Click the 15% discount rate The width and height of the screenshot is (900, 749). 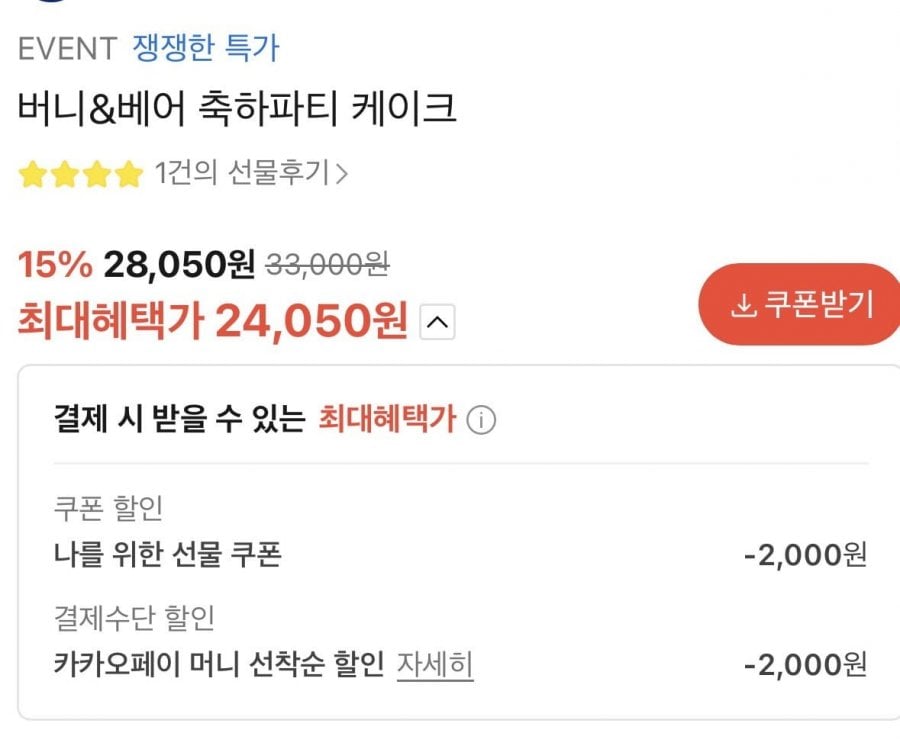pyautogui.click(x=55, y=265)
